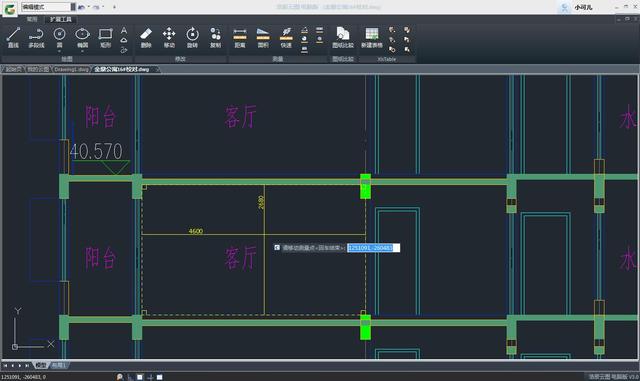This screenshot has height=381, width=640.
Task: Expand the Circle (圆) tool dropdown arrow
Action: (x=60, y=51)
